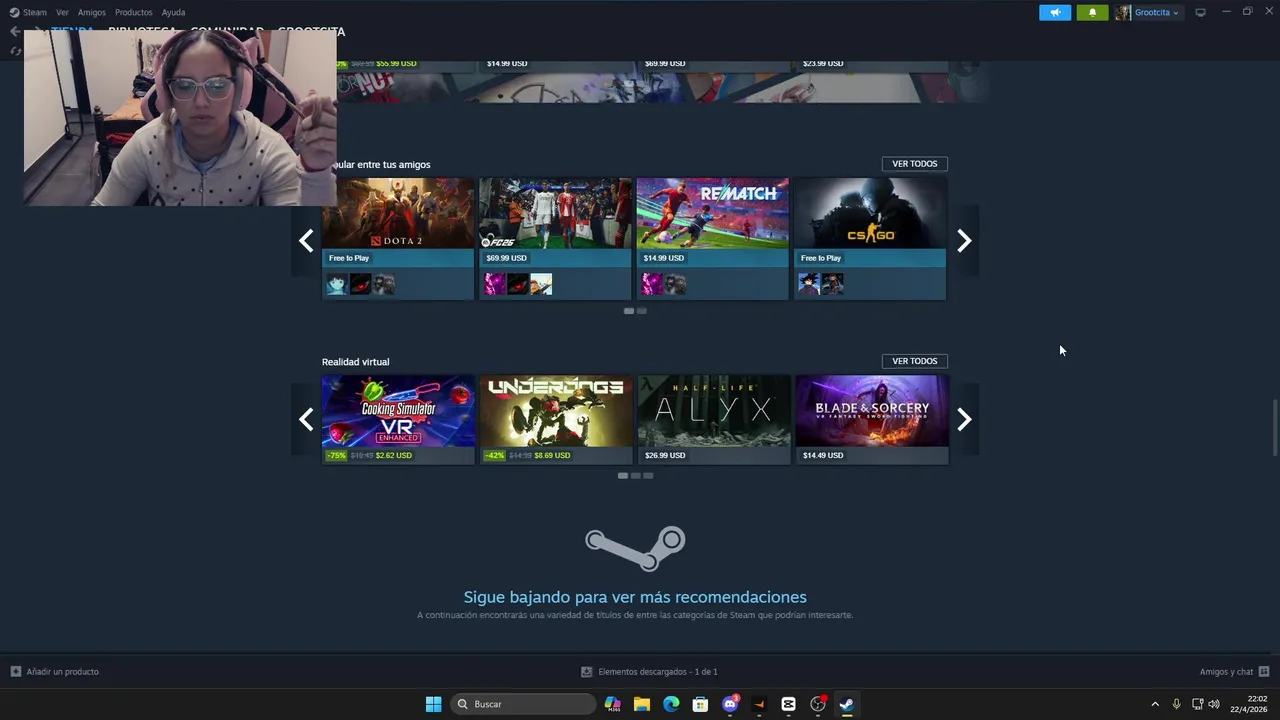1280x720 pixels.
Task: Open the Cooking Simulator VR card
Action: click(x=398, y=420)
